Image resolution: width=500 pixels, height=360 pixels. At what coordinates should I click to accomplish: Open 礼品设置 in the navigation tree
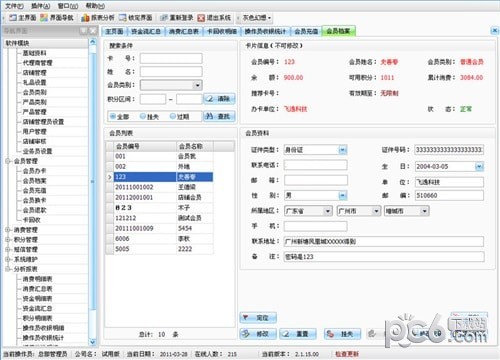coord(34,82)
